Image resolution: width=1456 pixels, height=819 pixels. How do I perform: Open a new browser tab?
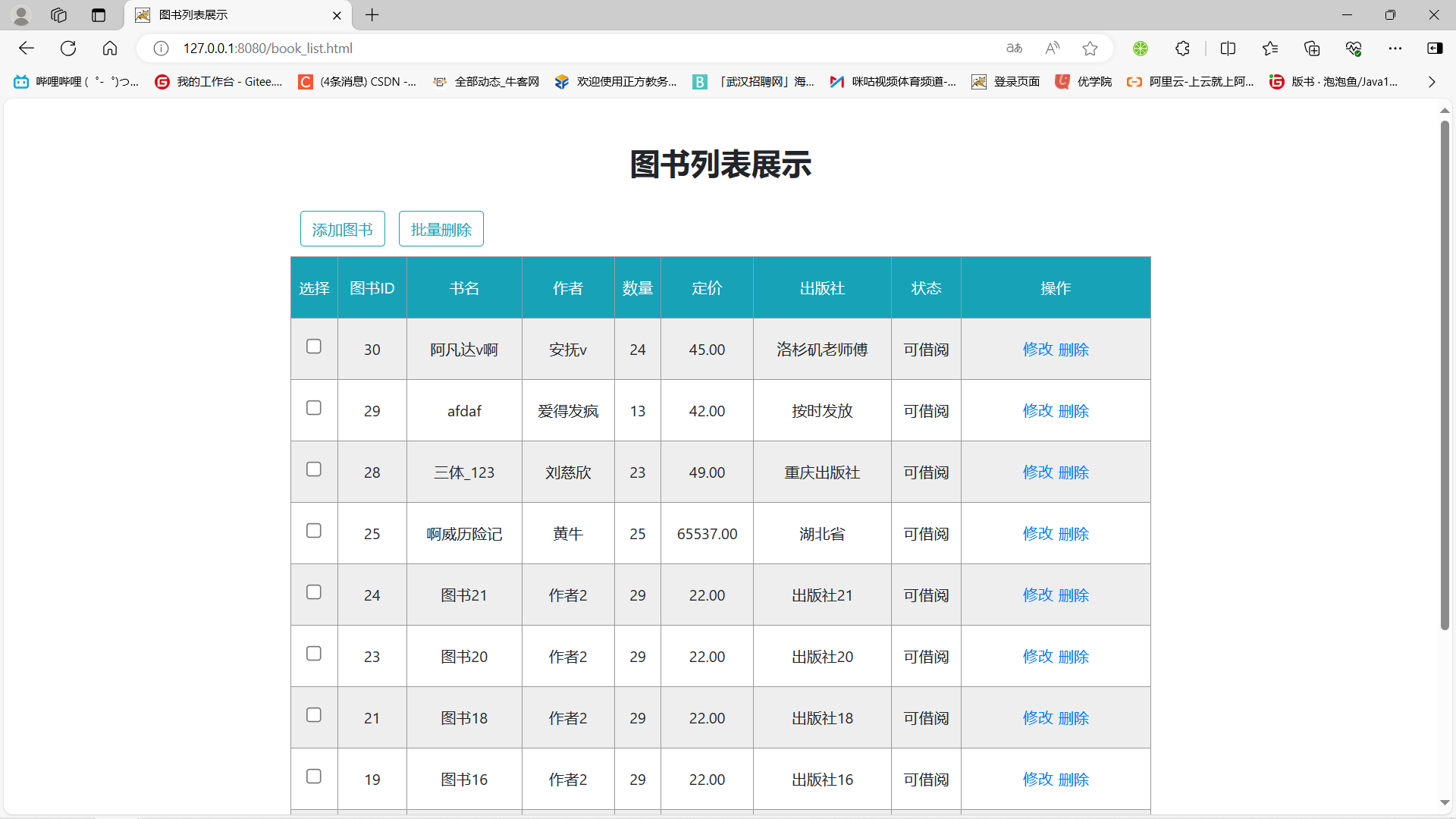click(x=372, y=15)
